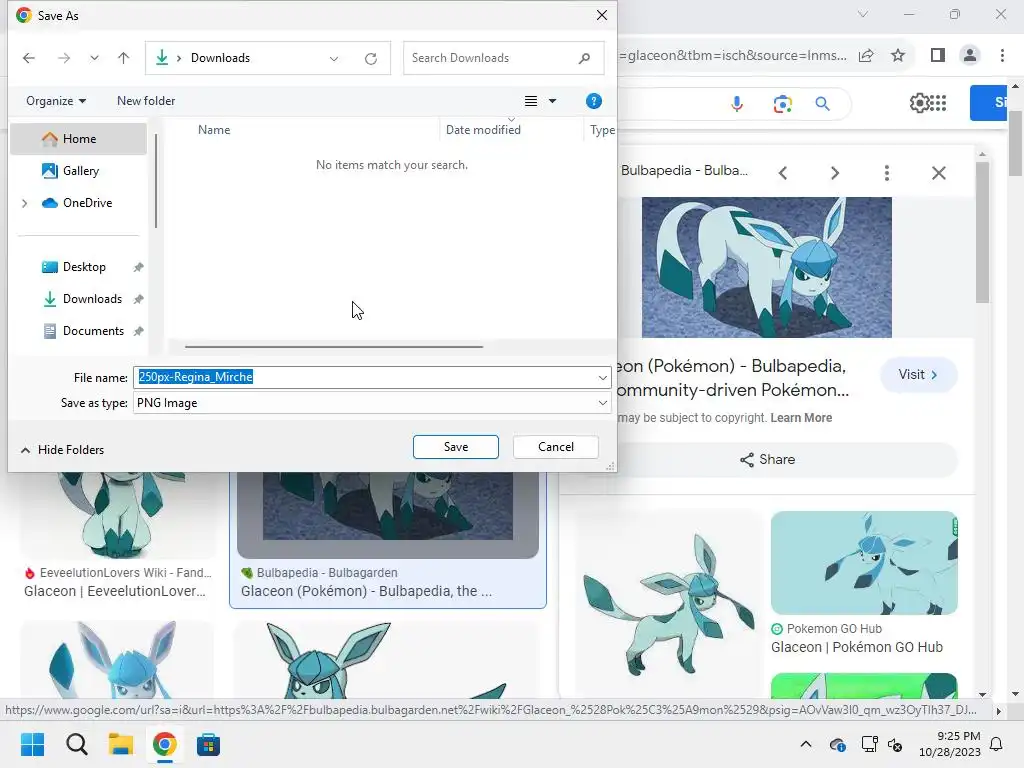This screenshot has width=1024, height=768.
Task: Open Google quick settings gear
Action: click(x=919, y=103)
